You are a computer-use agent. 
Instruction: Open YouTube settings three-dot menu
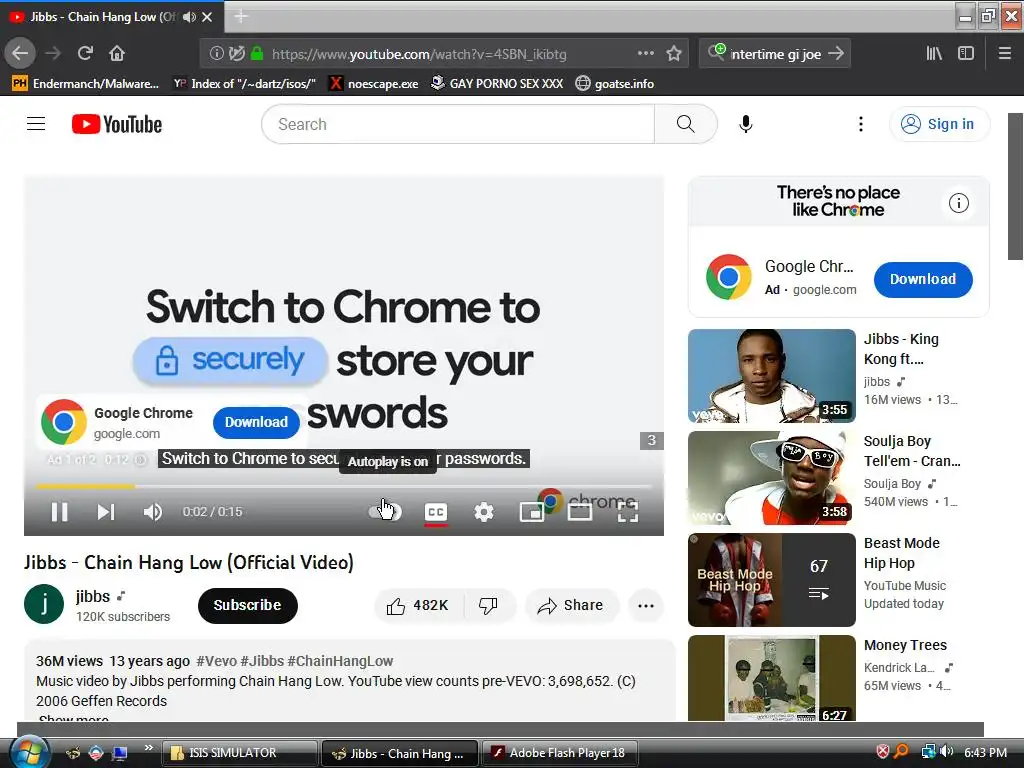(x=861, y=124)
